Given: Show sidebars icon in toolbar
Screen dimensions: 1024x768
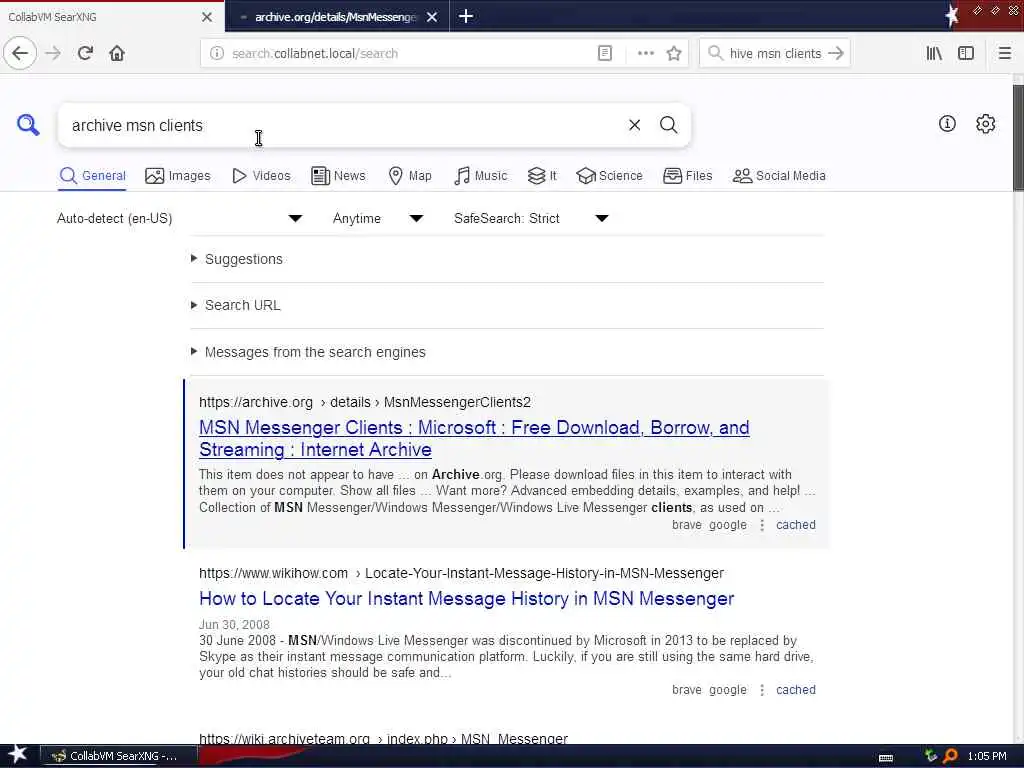Looking at the screenshot, I should coord(966,54).
